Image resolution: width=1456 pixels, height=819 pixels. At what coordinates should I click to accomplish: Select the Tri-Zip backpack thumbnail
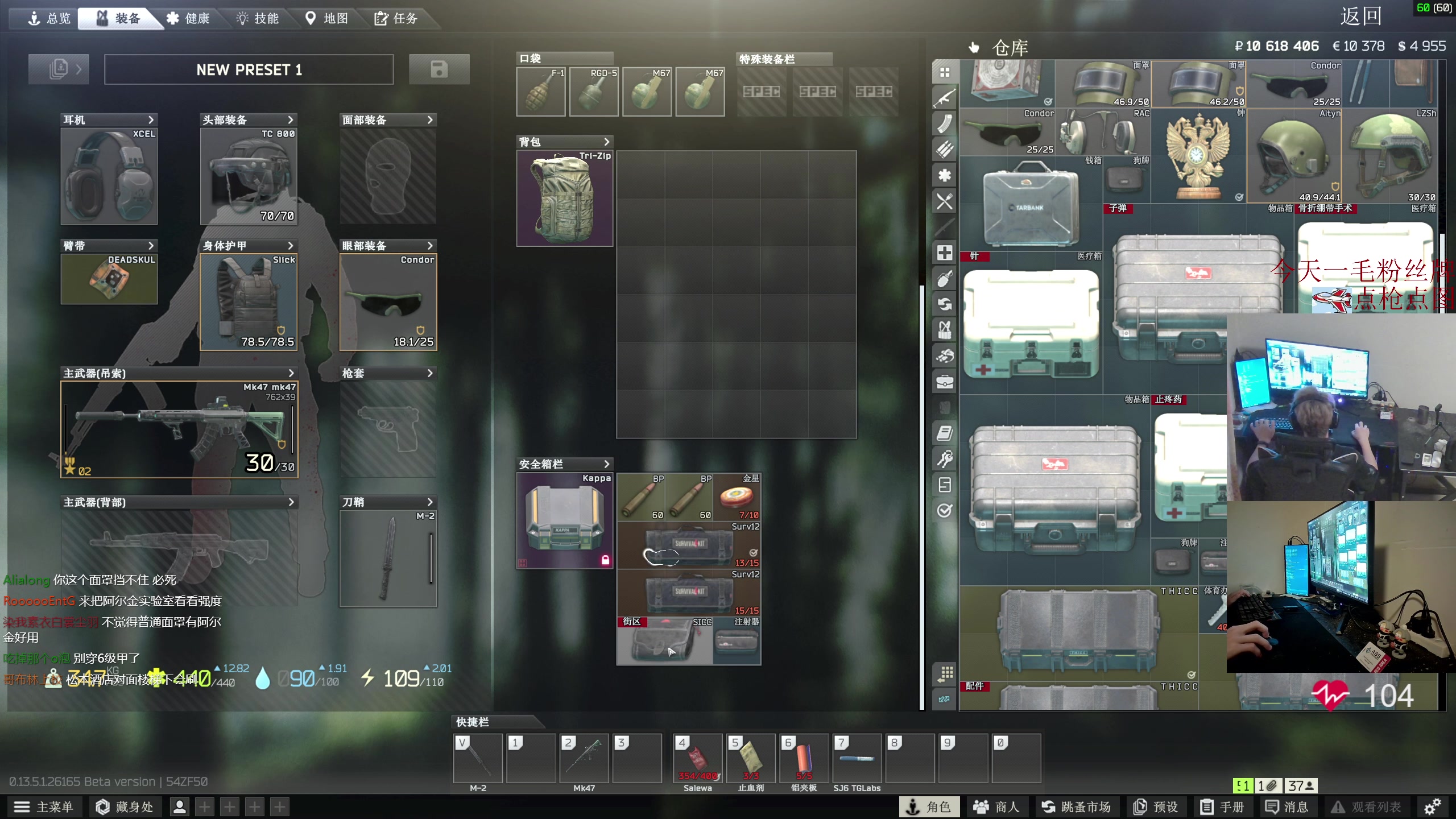(565, 198)
